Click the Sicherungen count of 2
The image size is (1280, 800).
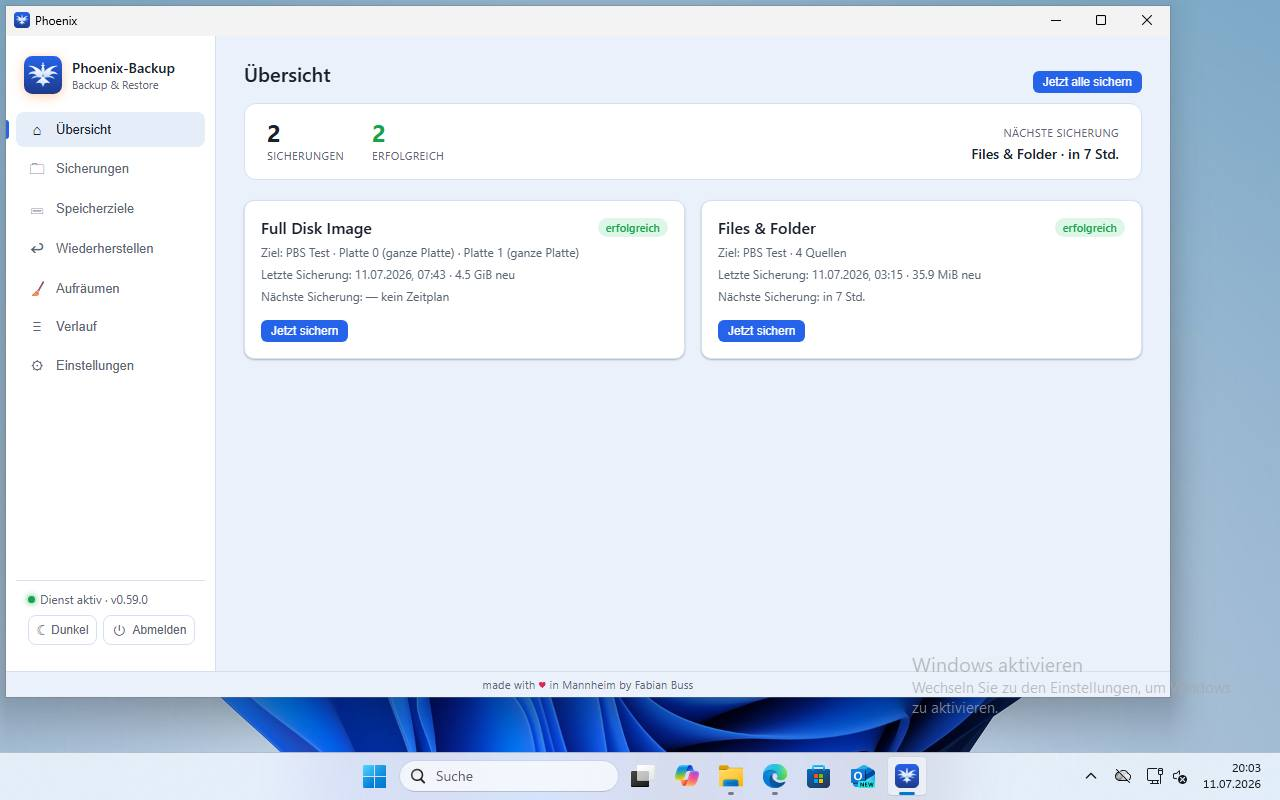point(273,133)
